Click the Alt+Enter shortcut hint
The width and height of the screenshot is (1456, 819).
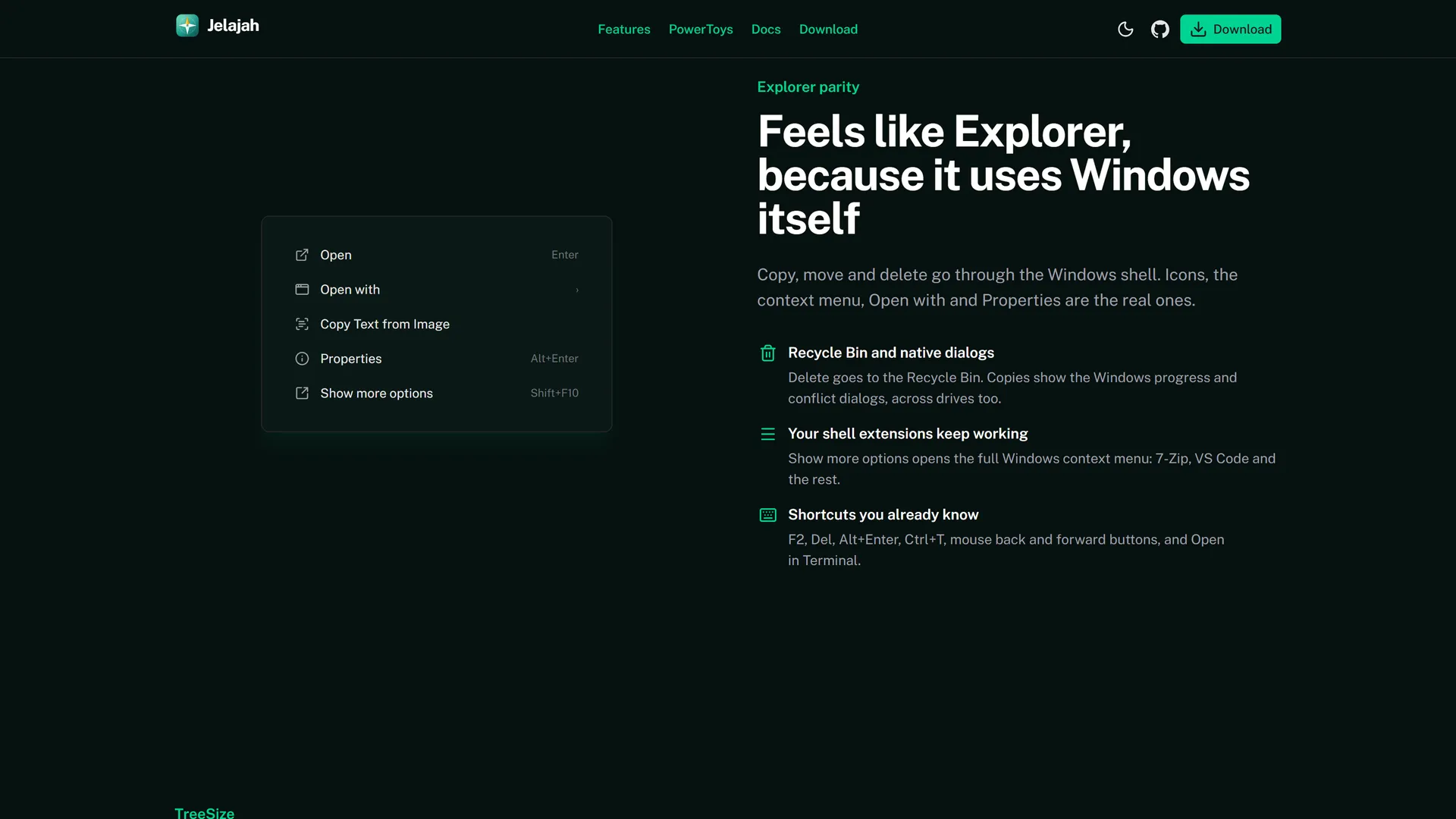(554, 359)
